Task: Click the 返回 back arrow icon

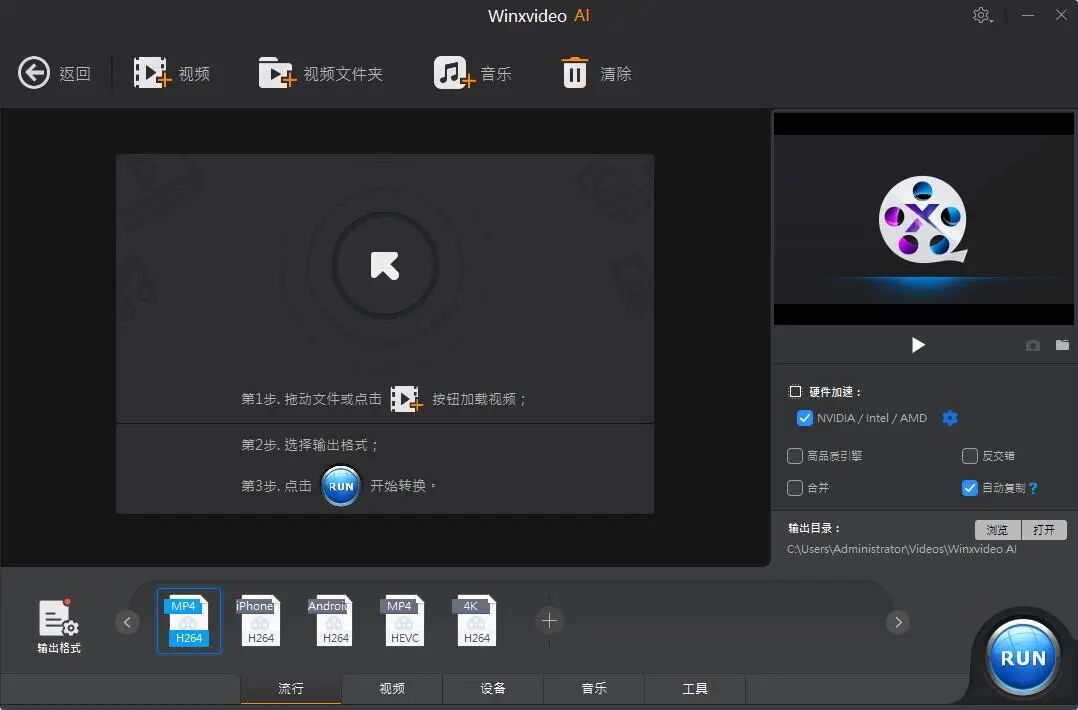Action: 33,71
